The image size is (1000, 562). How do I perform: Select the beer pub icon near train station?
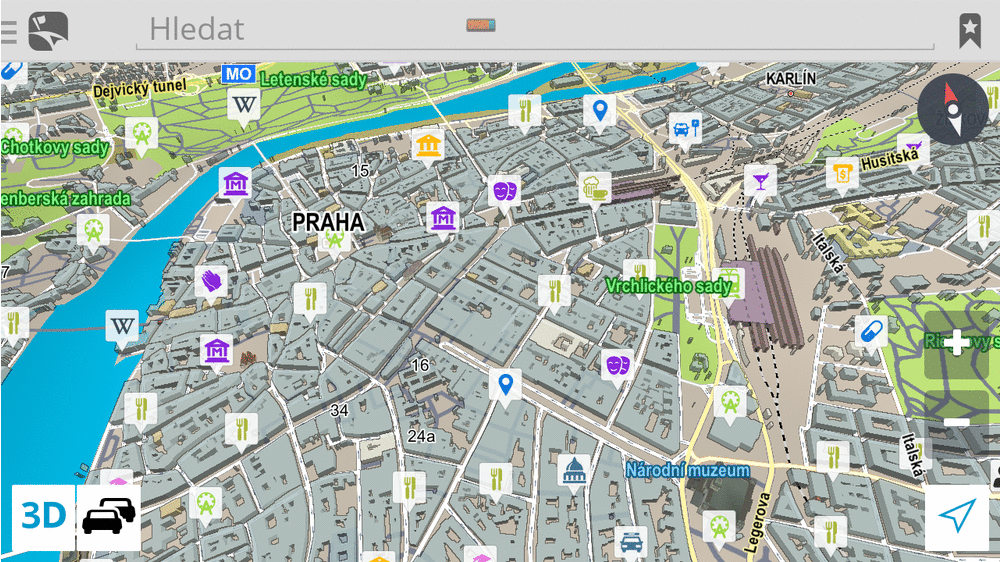click(x=594, y=187)
